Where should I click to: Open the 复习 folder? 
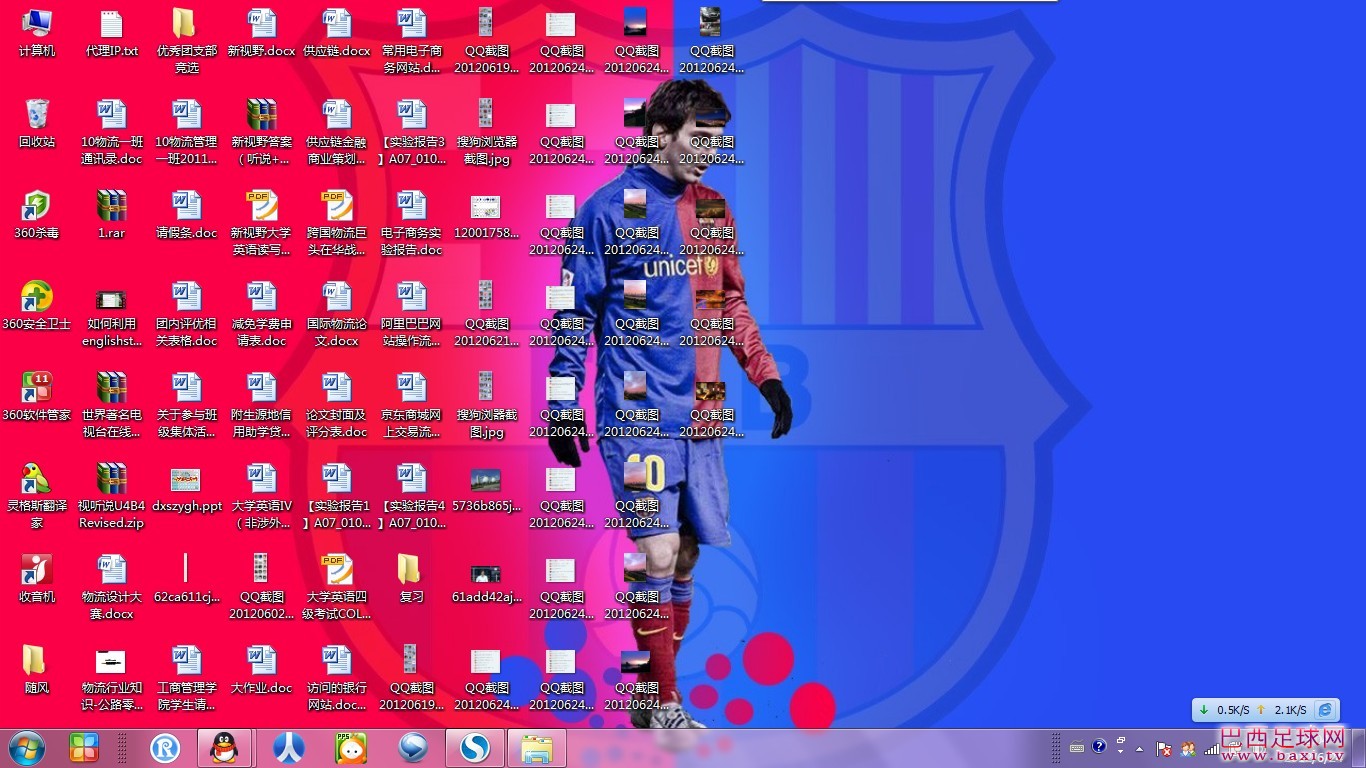(411, 578)
